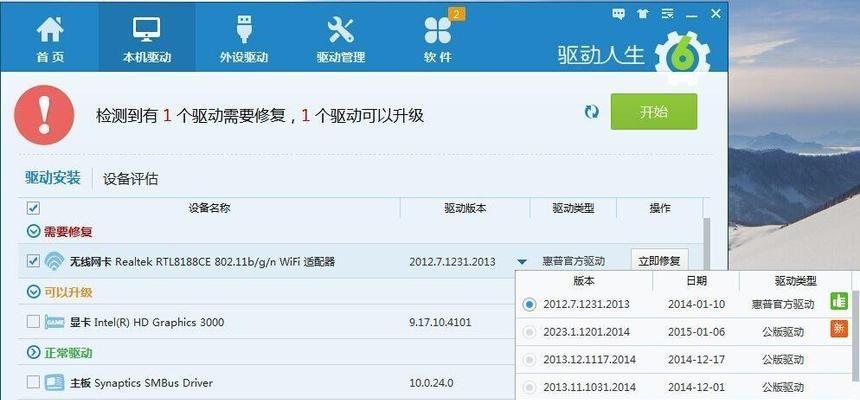
Task: Click the skin shirt icon
Action: point(643,14)
